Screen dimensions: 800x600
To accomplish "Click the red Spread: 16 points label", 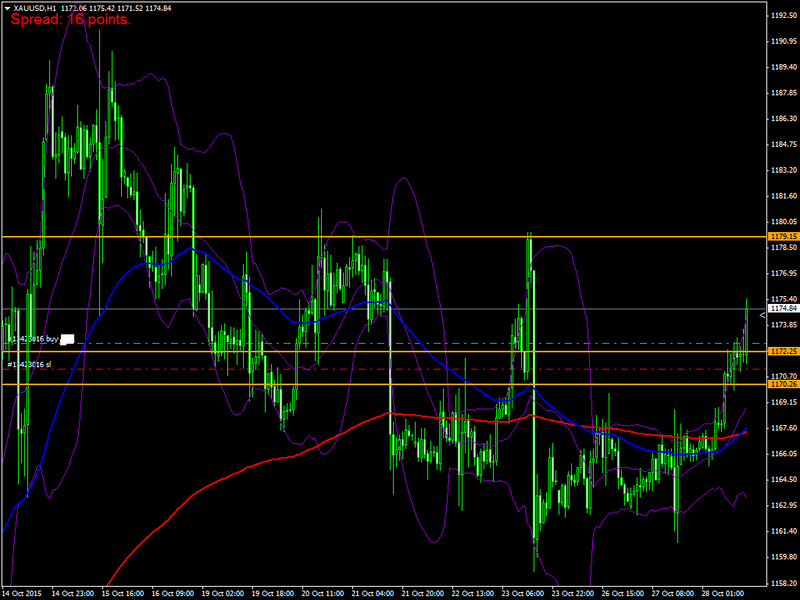I will pyautogui.click(x=70, y=20).
